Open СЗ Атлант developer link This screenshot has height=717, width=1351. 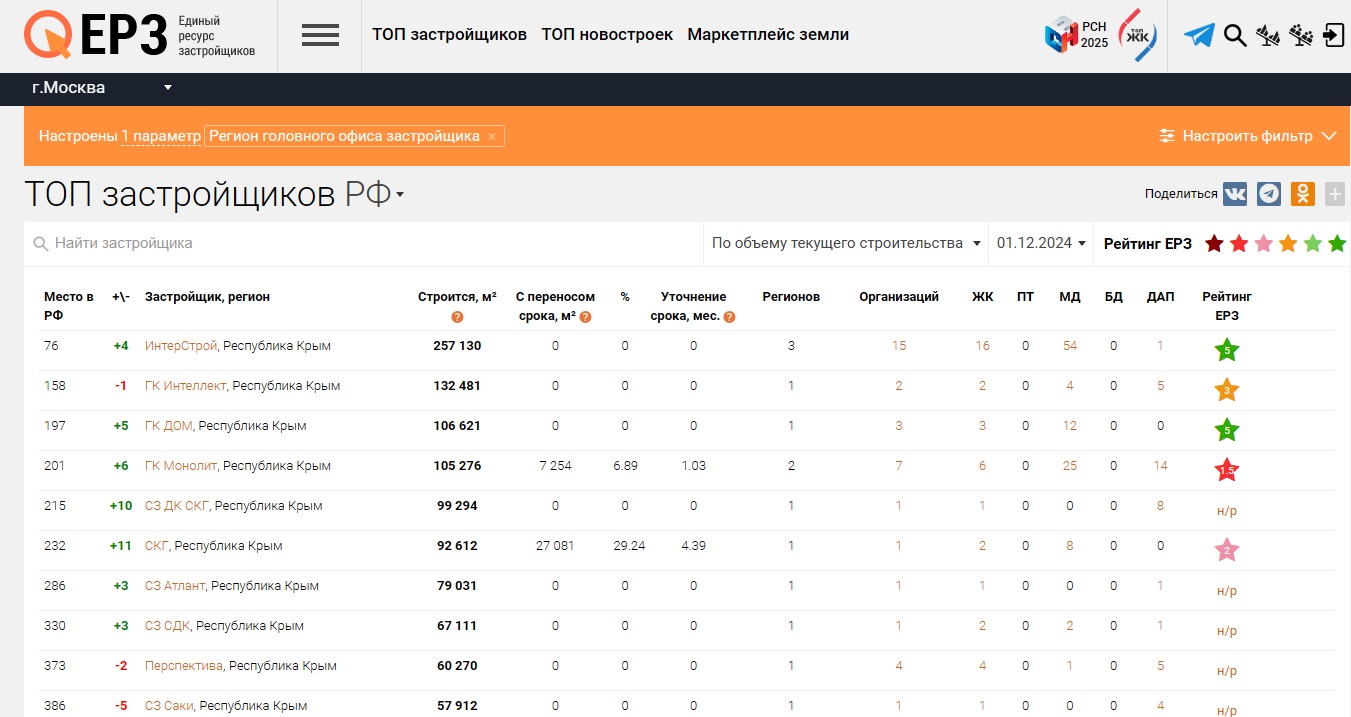175,586
